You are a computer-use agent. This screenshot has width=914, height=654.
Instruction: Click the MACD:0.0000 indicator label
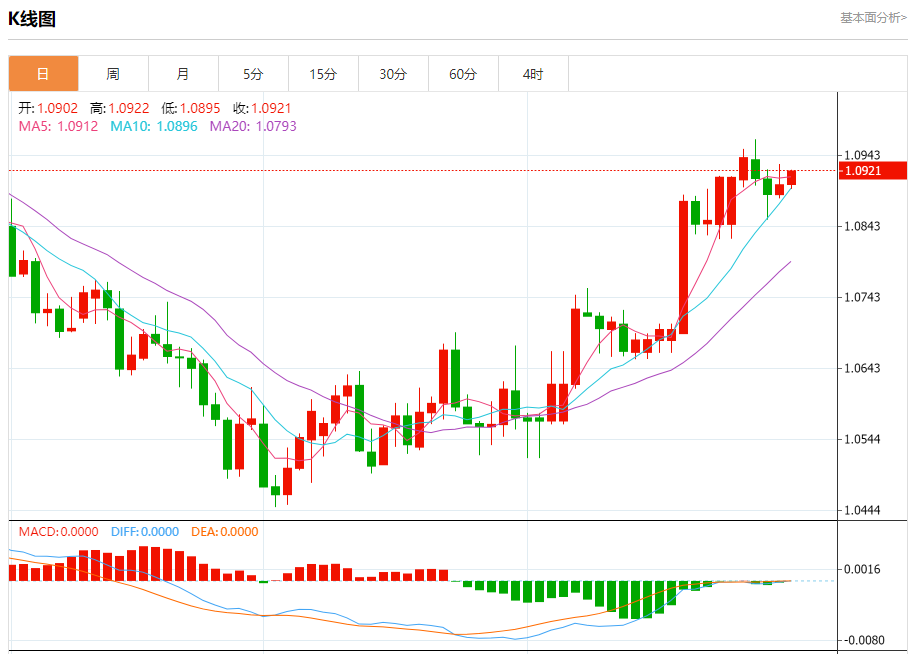pos(58,532)
